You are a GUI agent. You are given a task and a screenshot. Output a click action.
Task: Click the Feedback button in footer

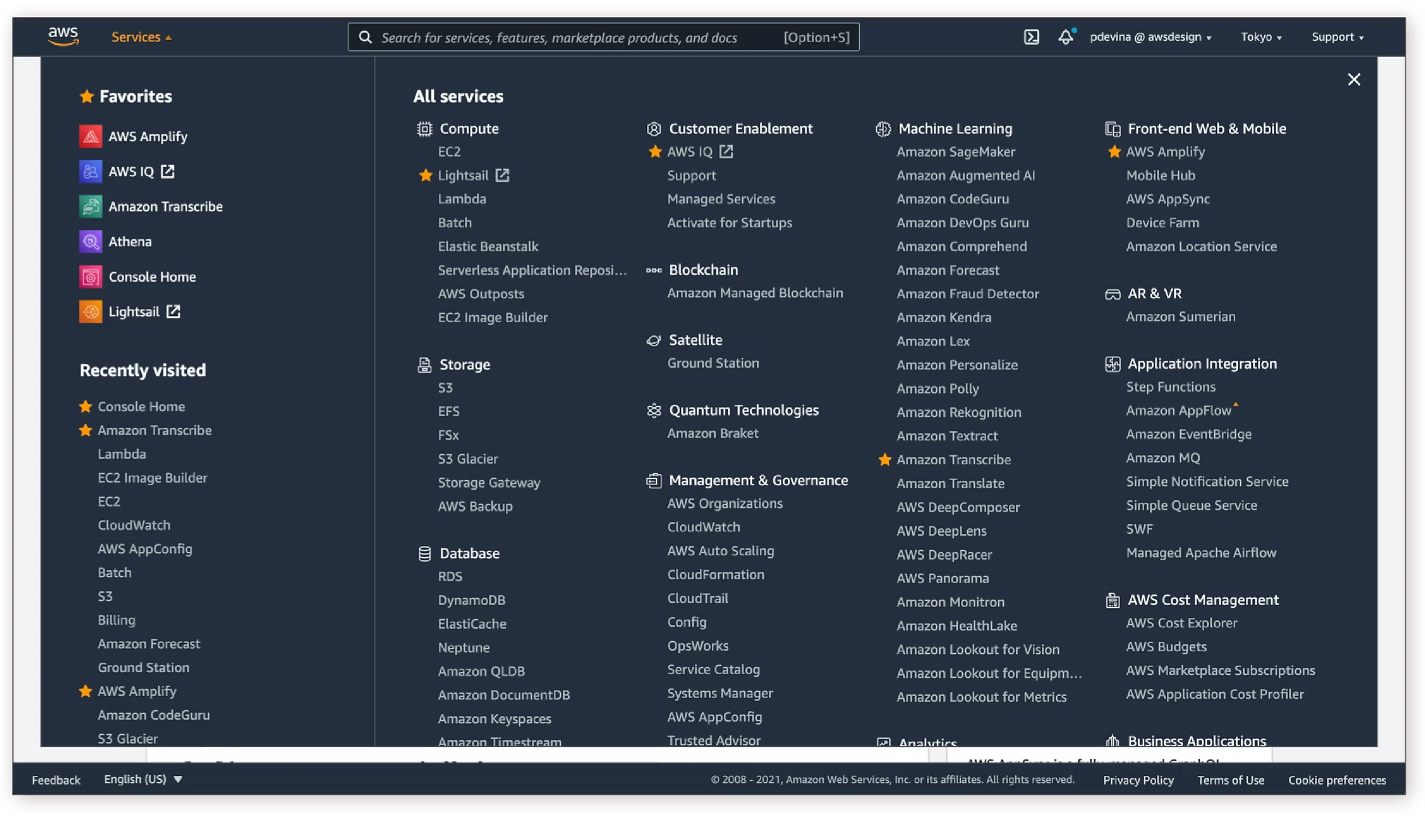[x=56, y=780]
